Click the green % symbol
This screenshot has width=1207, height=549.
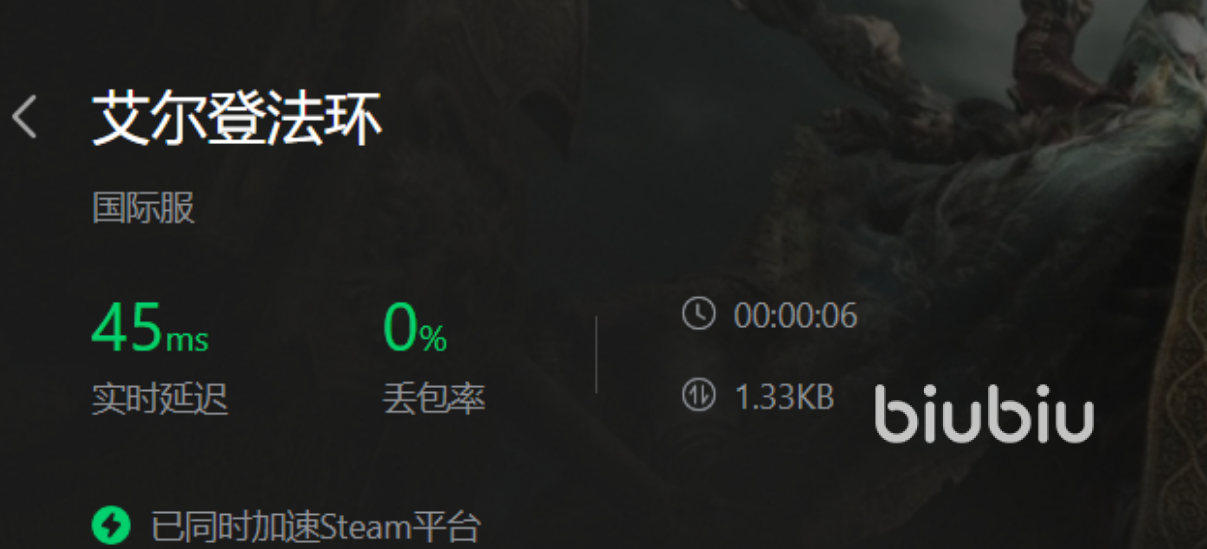(x=434, y=340)
